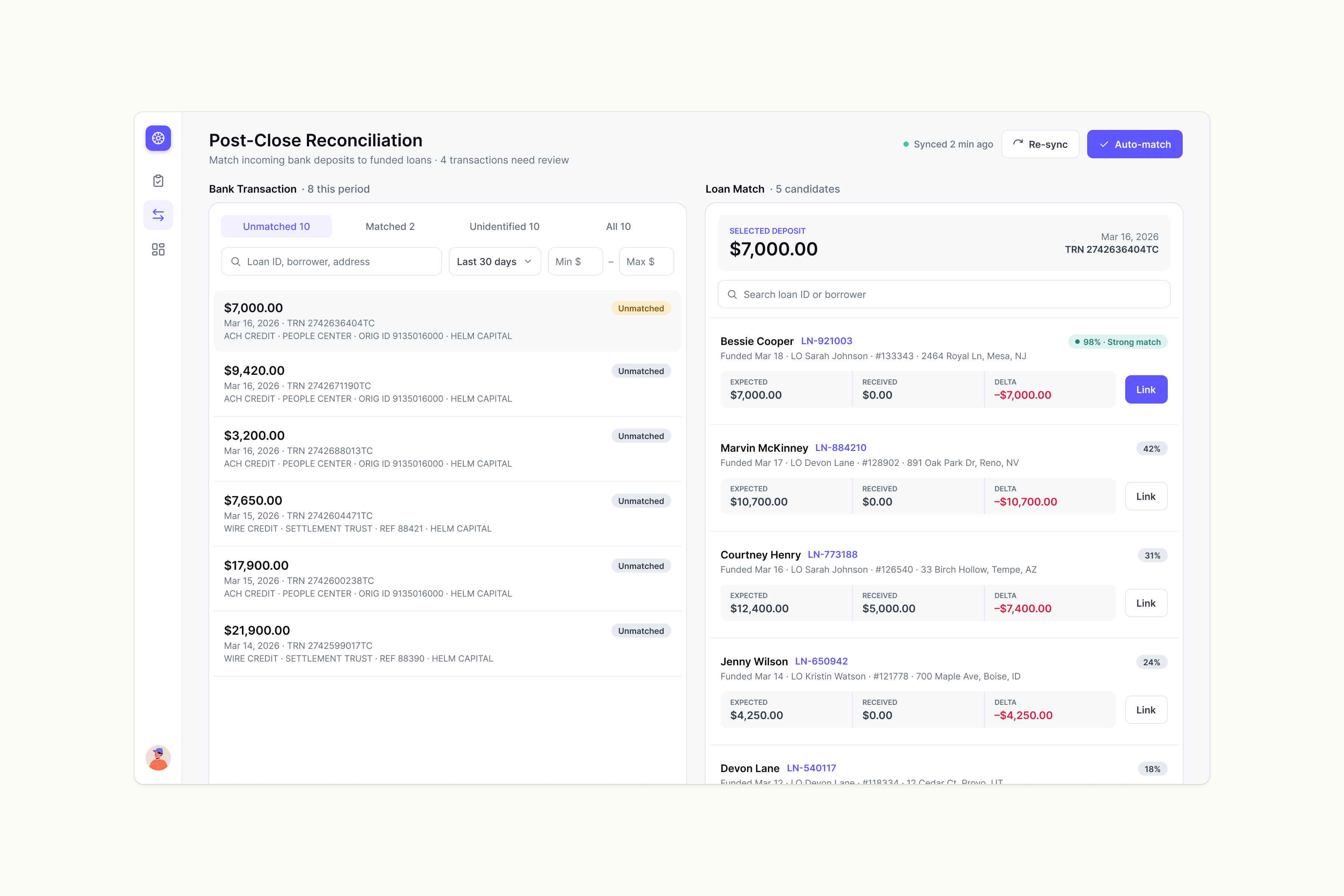
Task: Click Devon Lane borrower name
Action: (x=750, y=769)
